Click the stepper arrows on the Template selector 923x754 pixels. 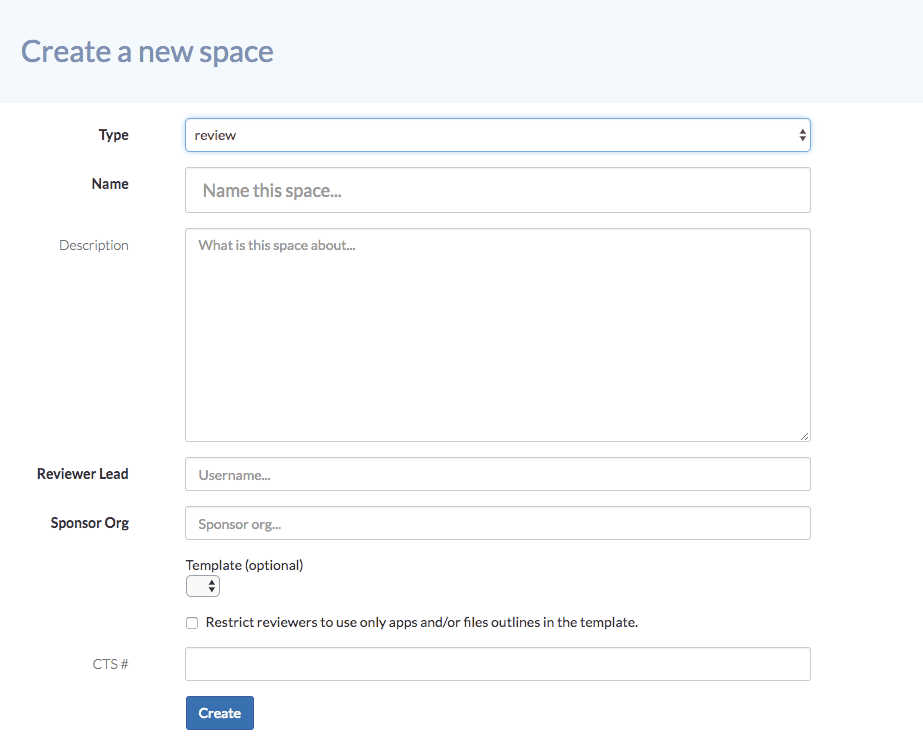pyautogui.click(x=212, y=585)
